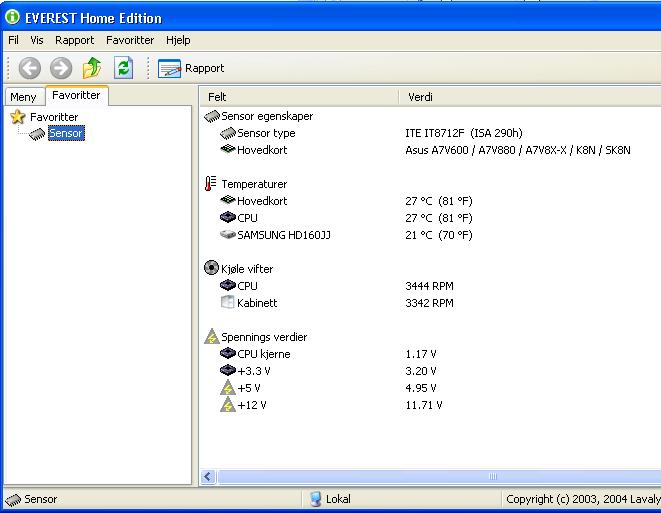This screenshot has width=661, height=513.
Task: Click the Hovedkort icon under Sensor egenskaper
Action: [x=228, y=149]
